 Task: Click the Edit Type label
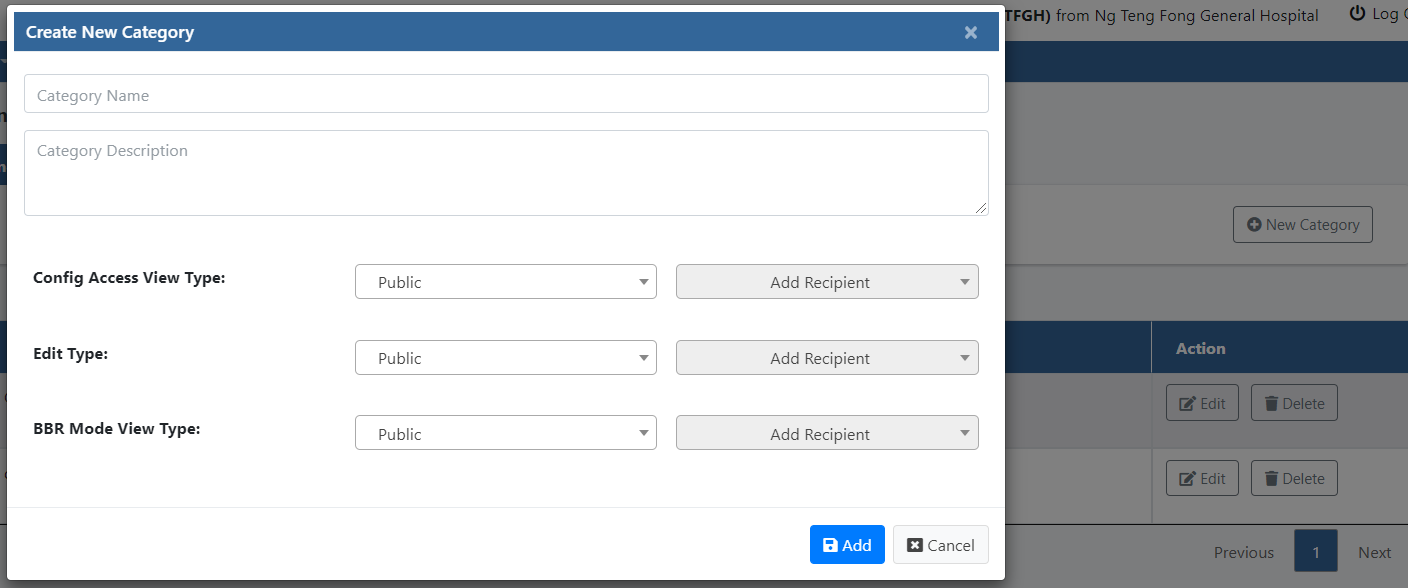click(70, 353)
